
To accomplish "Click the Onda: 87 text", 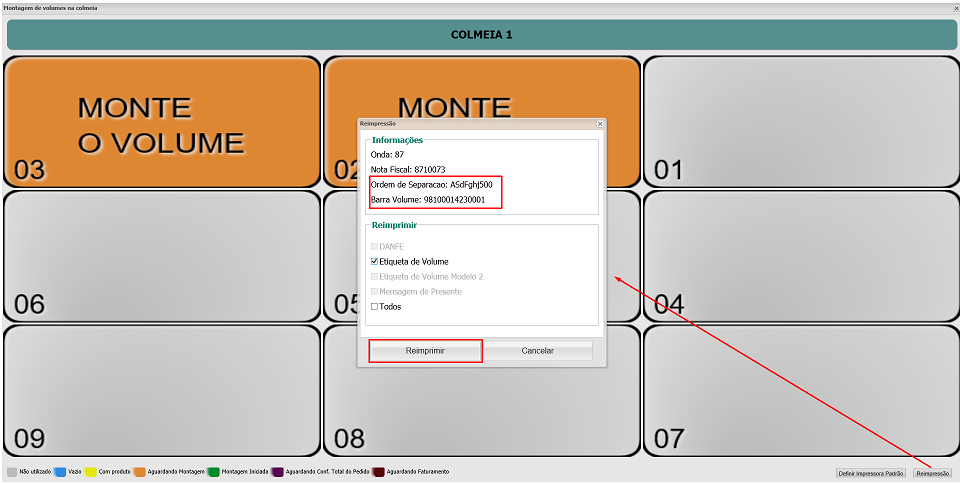I will (x=387, y=154).
